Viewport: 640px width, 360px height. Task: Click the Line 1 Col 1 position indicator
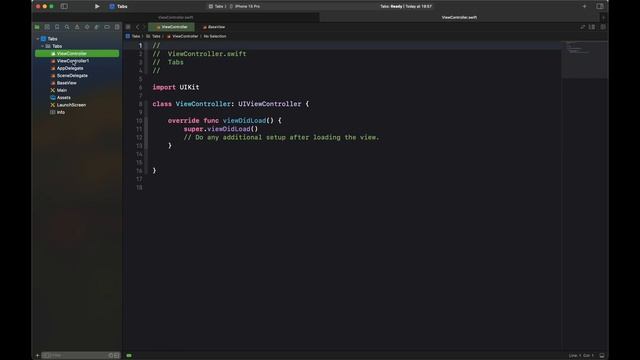[581, 356]
